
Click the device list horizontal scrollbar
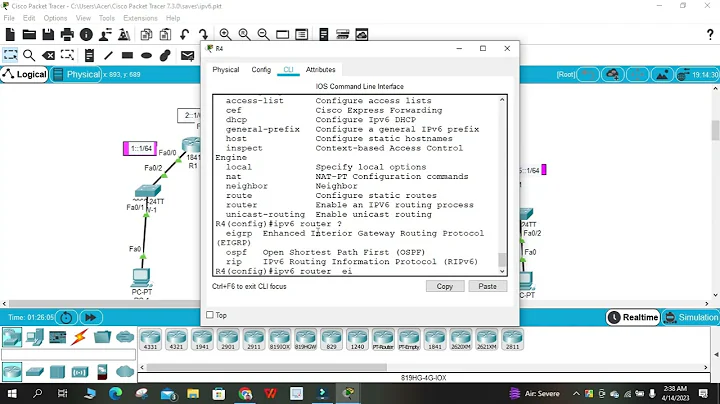click(x=266, y=367)
